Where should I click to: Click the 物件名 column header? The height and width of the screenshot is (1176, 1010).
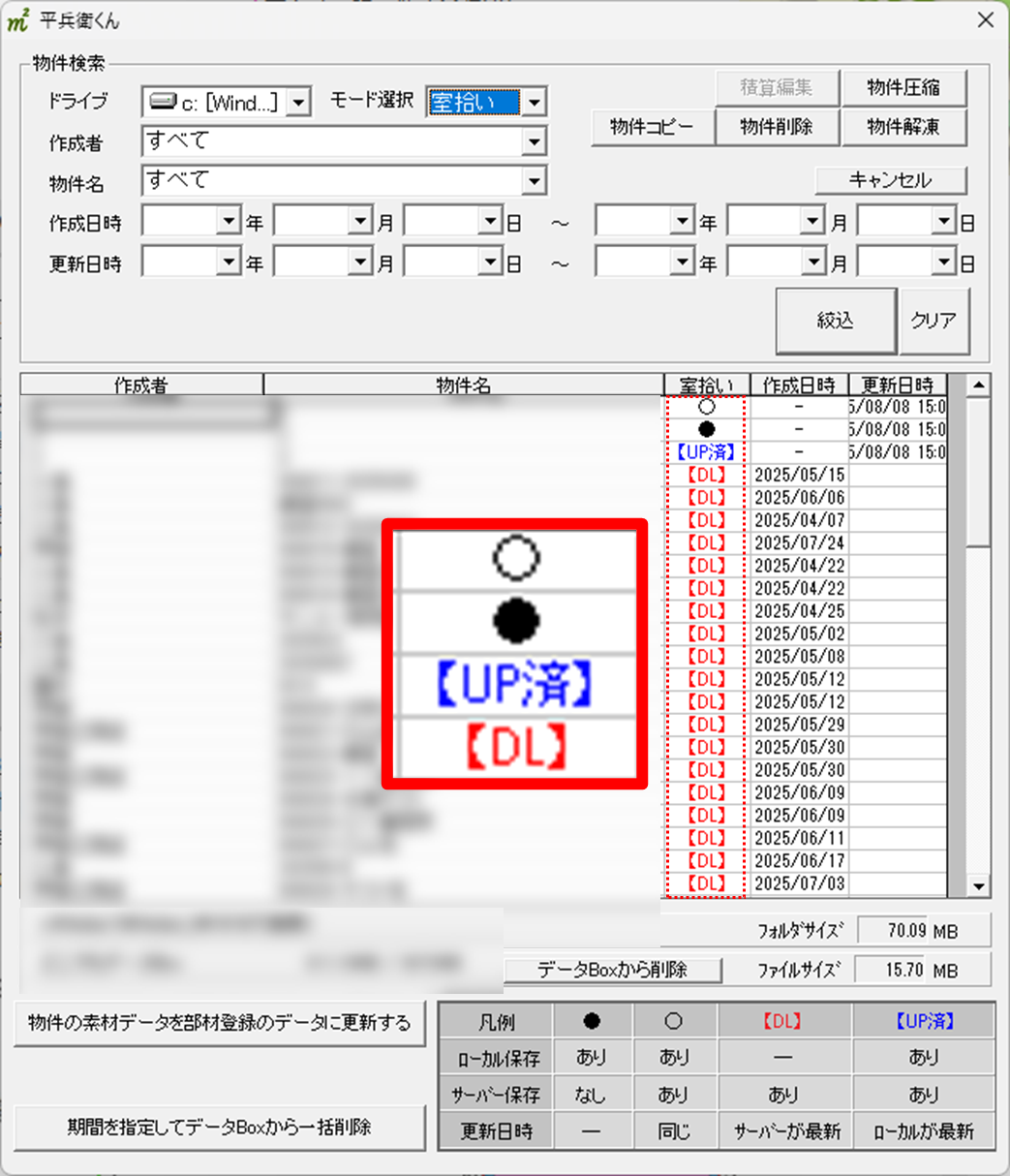(x=463, y=385)
